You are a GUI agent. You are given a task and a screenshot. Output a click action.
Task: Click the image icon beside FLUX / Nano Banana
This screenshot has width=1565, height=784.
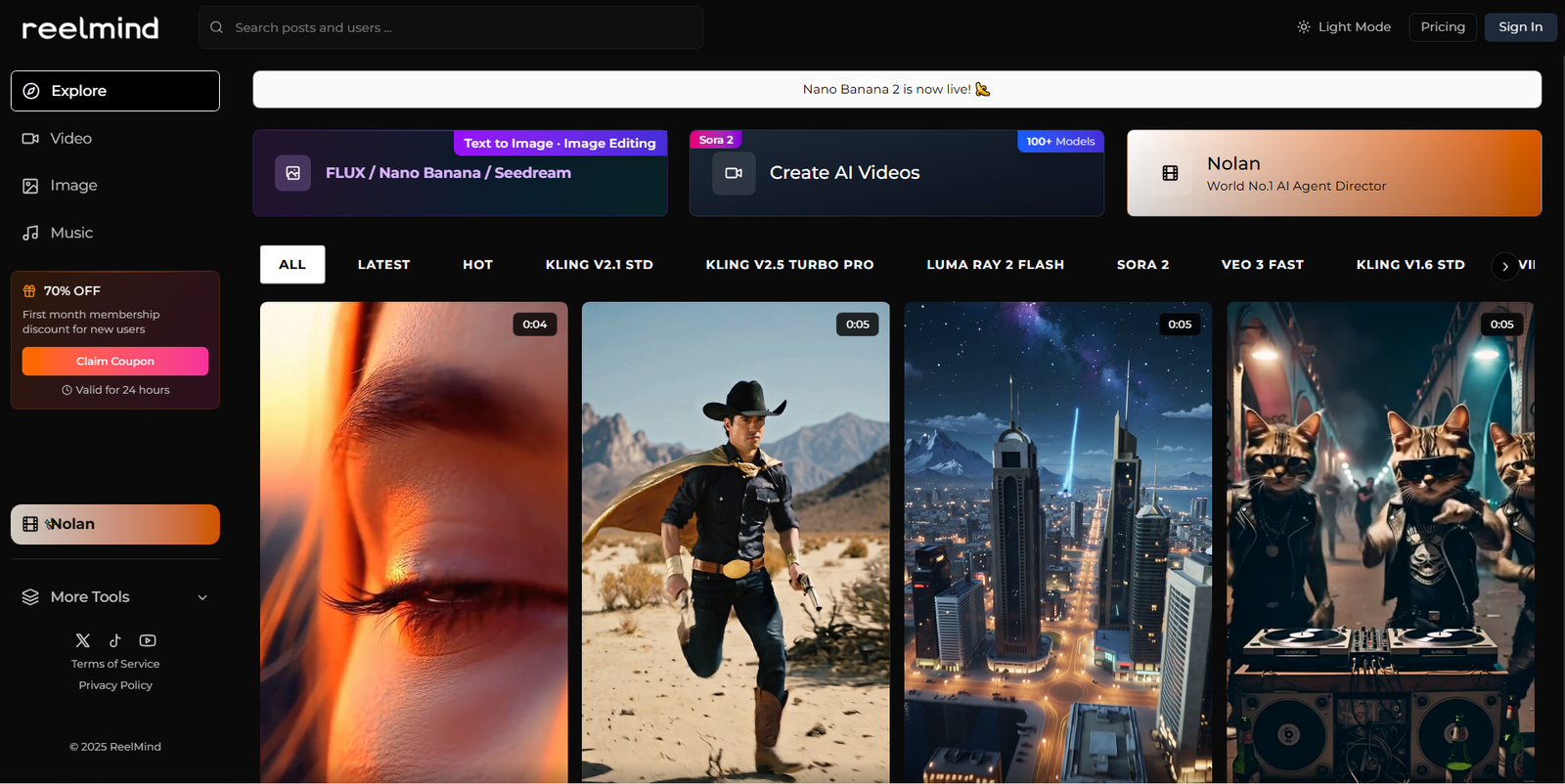(x=292, y=173)
